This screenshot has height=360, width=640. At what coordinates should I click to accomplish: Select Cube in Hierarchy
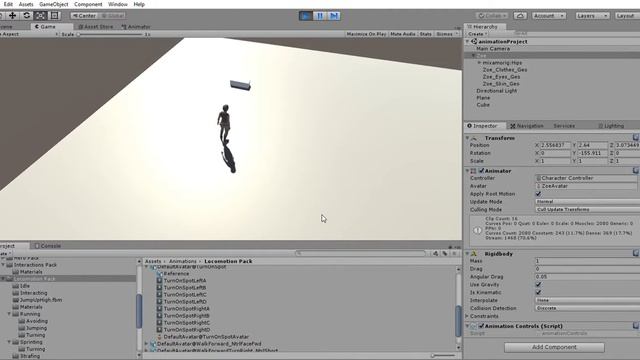pos(483,104)
